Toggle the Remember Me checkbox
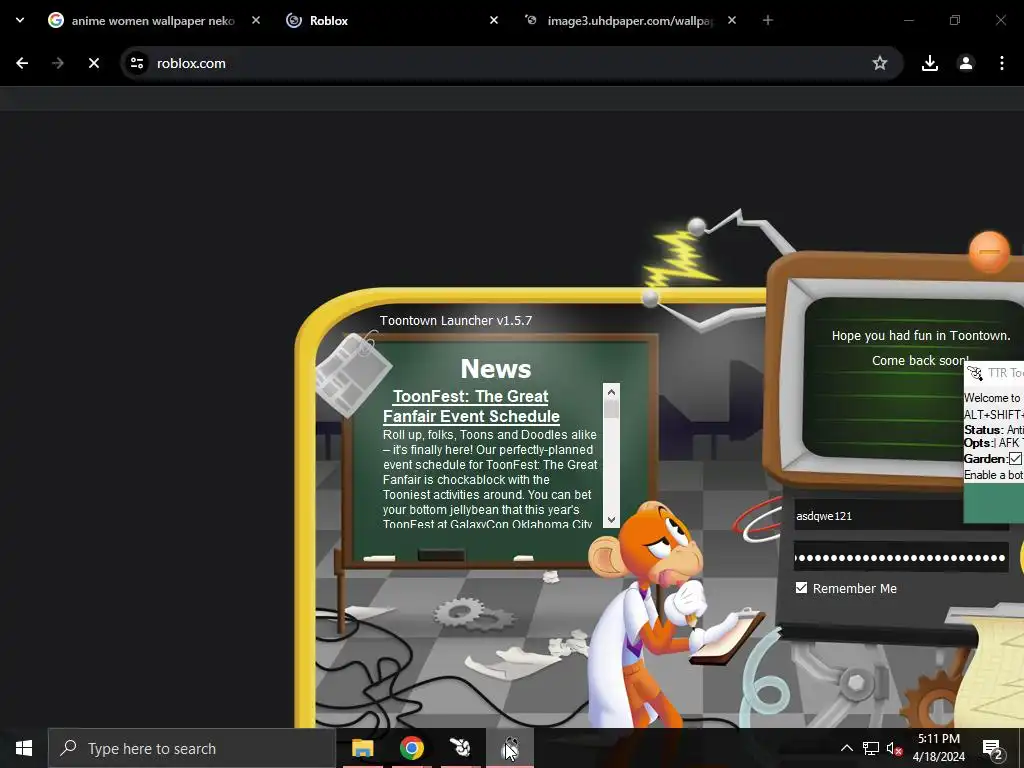This screenshot has width=1024, height=768. click(801, 588)
